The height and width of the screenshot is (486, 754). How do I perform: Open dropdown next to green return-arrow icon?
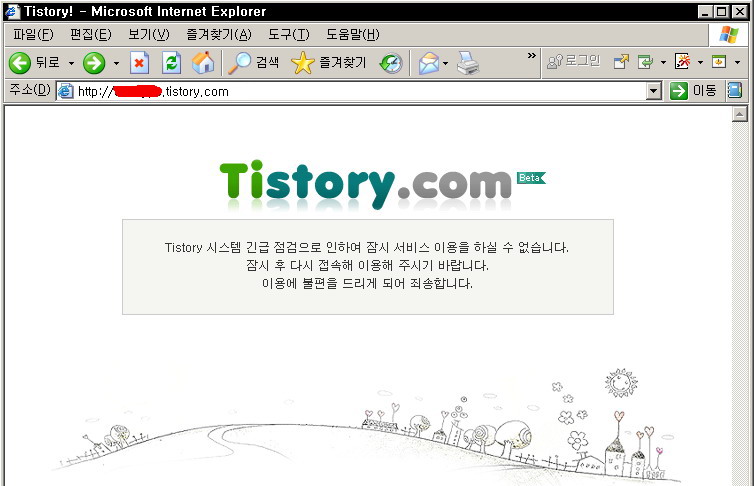[x=663, y=62]
